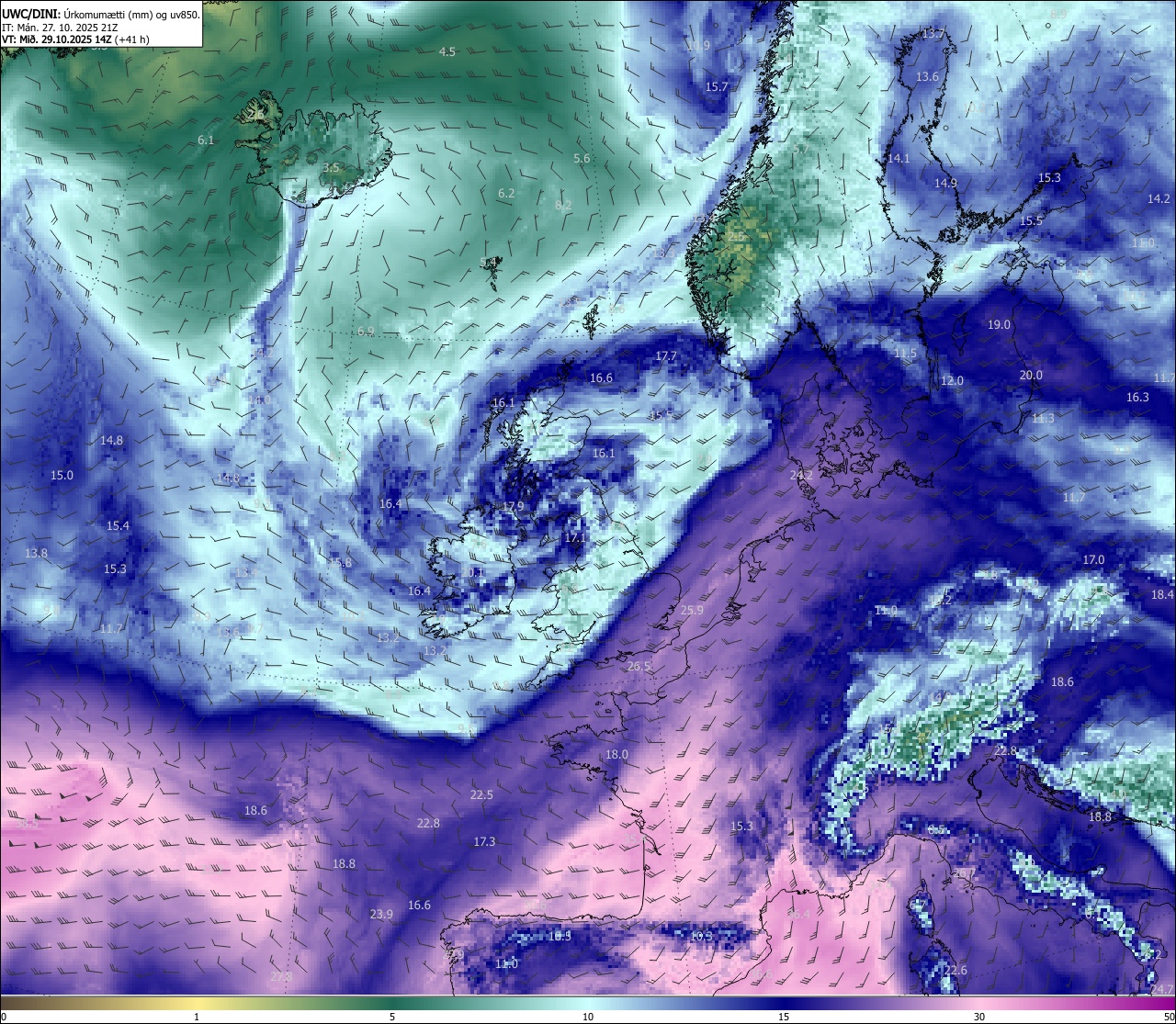Click the '22.6' value on the map
Image resolution: width=1176 pixels, height=1024 pixels.
955,971
